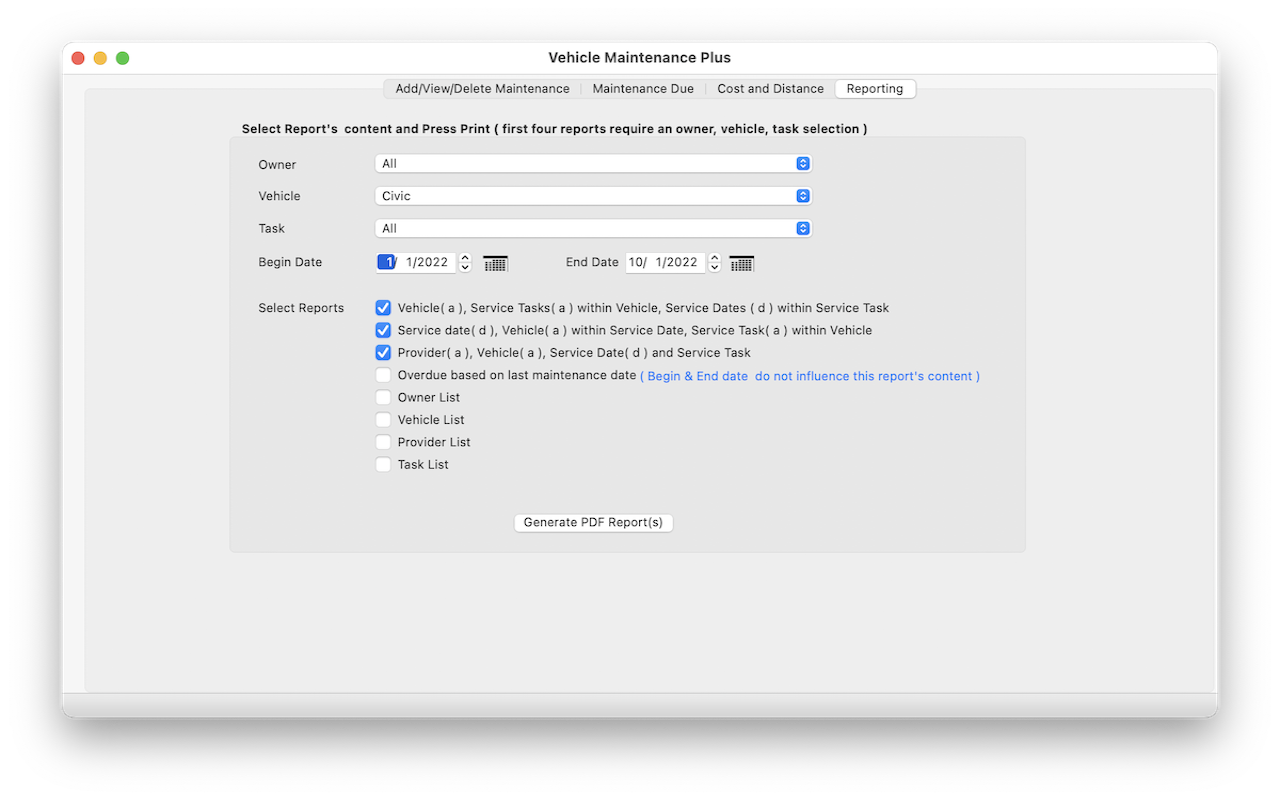
Task: Open the Owner dropdown
Action: coord(593,163)
